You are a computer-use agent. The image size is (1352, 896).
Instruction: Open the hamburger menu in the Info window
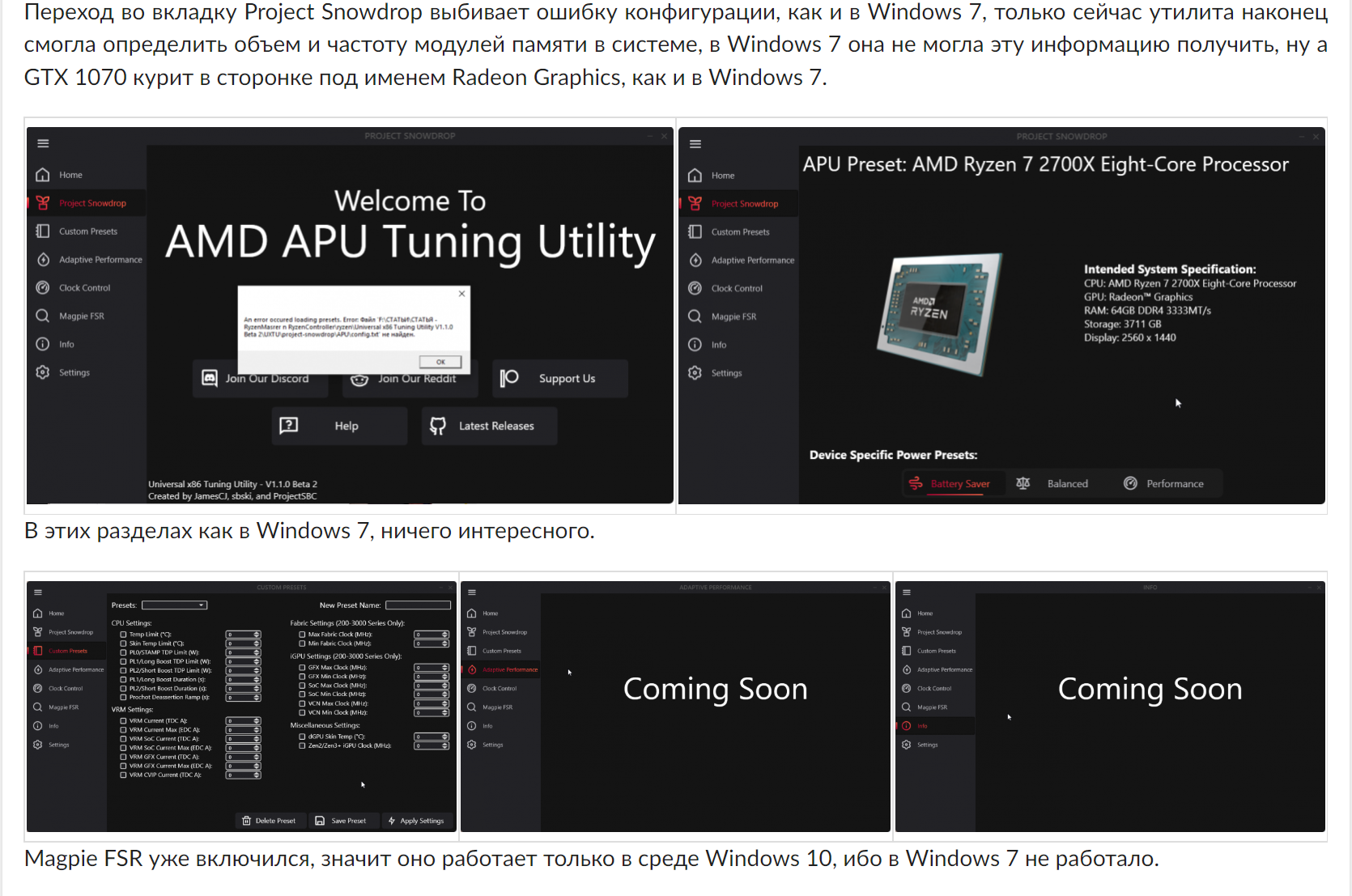point(907,592)
